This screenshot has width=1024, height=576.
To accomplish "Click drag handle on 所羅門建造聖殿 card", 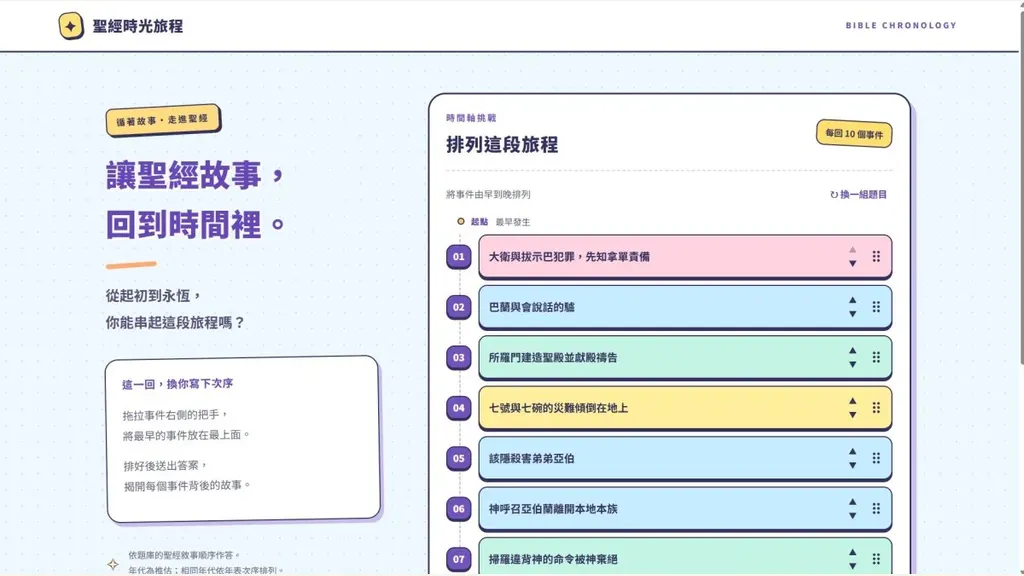I will pos(876,357).
